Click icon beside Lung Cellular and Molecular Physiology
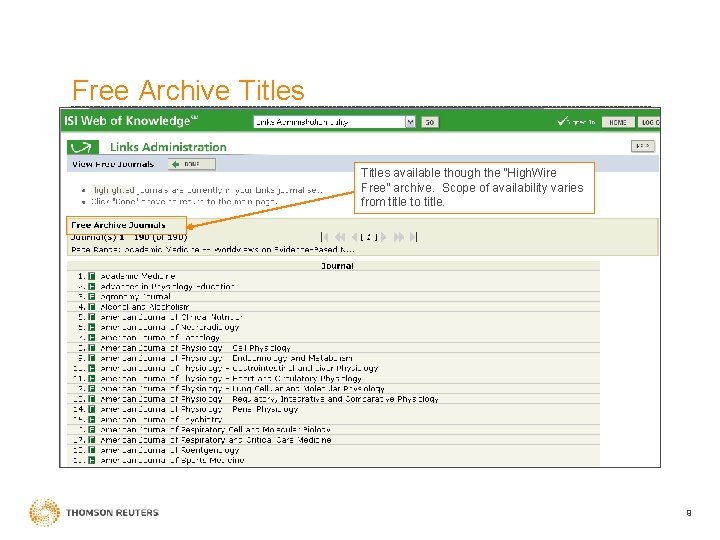 92,388
